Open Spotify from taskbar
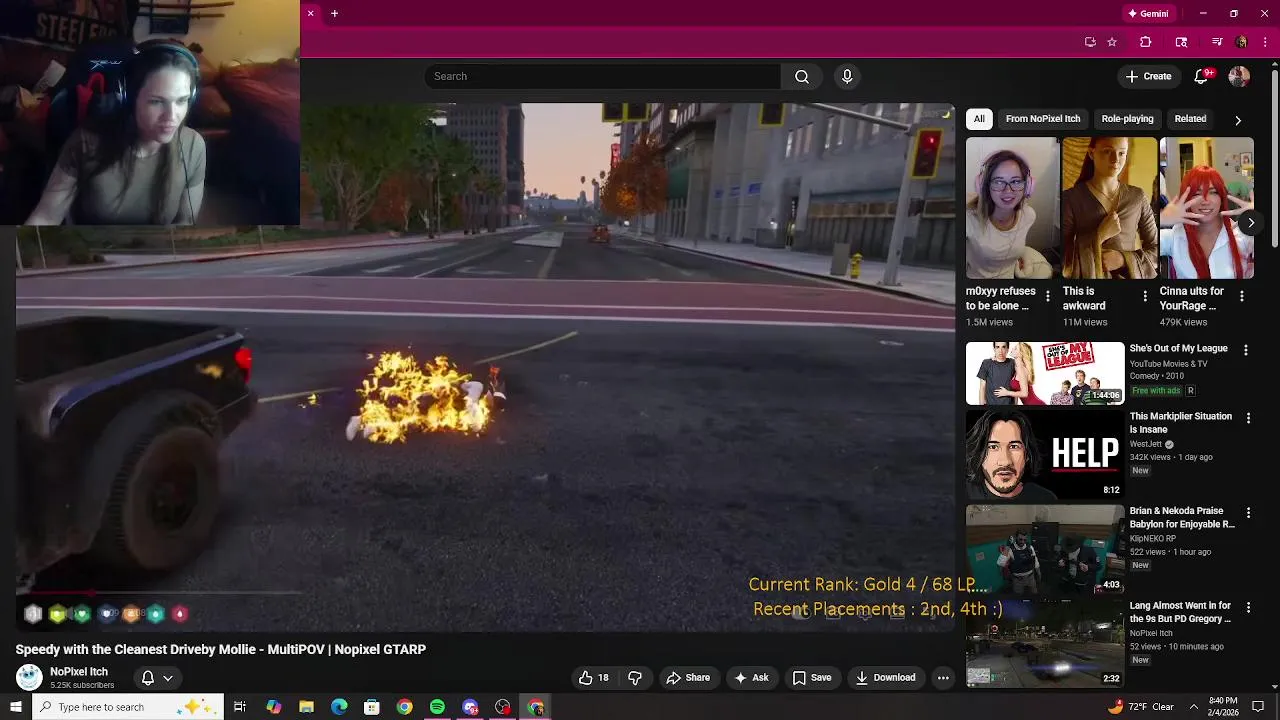1280x720 pixels. pyautogui.click(x=437, y=707)
